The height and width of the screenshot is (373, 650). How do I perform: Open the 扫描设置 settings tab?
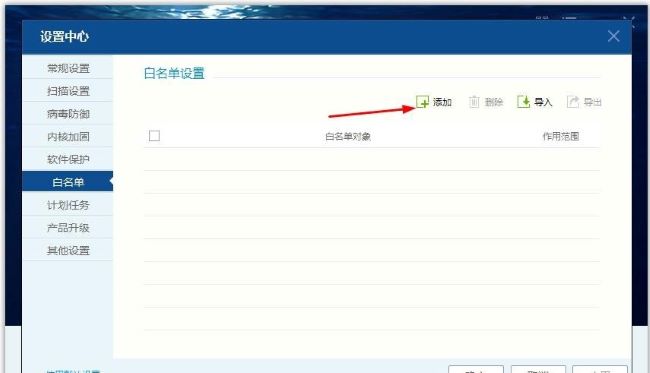coord(68,91)
